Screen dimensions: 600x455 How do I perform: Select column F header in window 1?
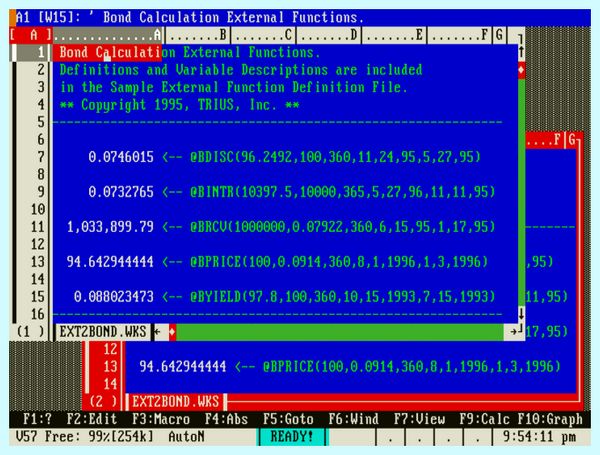point(460,35)
